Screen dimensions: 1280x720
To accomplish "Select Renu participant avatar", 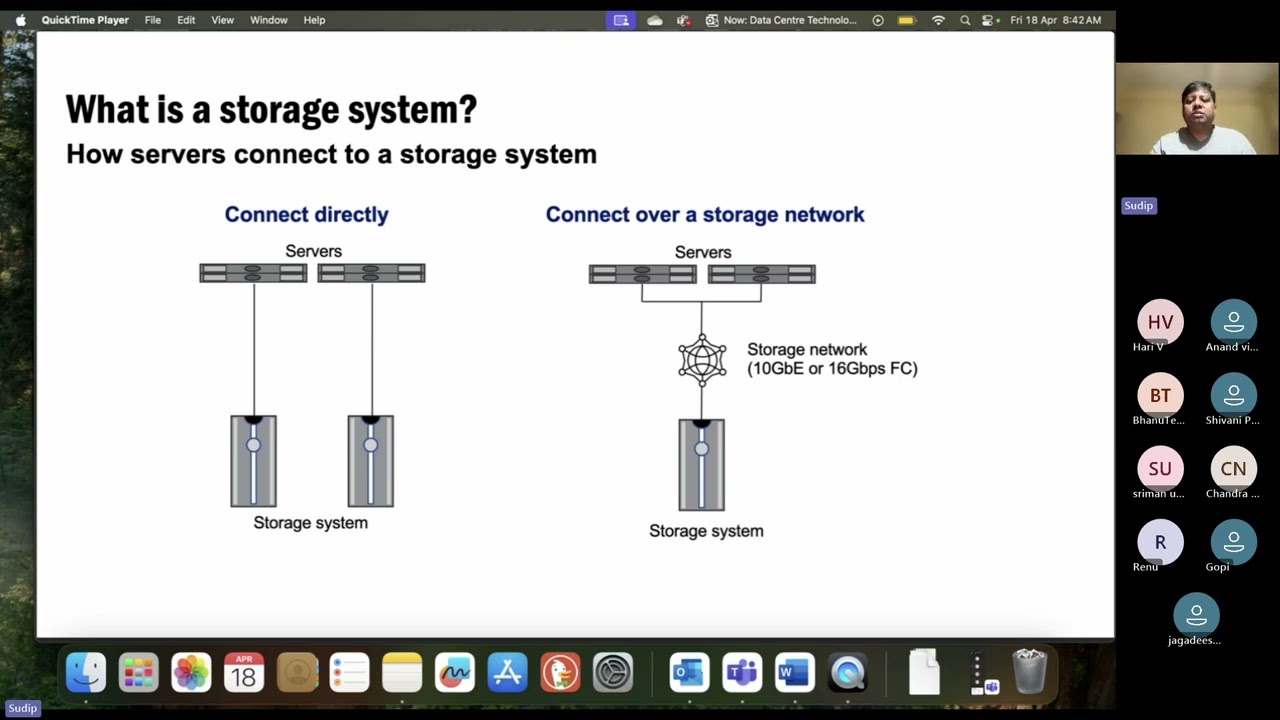I will (x=1160, y=542).
